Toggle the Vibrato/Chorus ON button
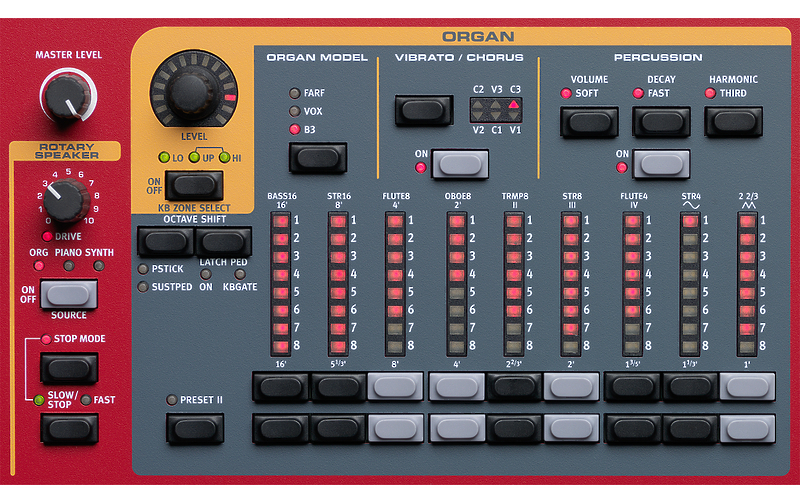Image resolution: width=800 pixels, height=503 pixels. pos(460,164)
